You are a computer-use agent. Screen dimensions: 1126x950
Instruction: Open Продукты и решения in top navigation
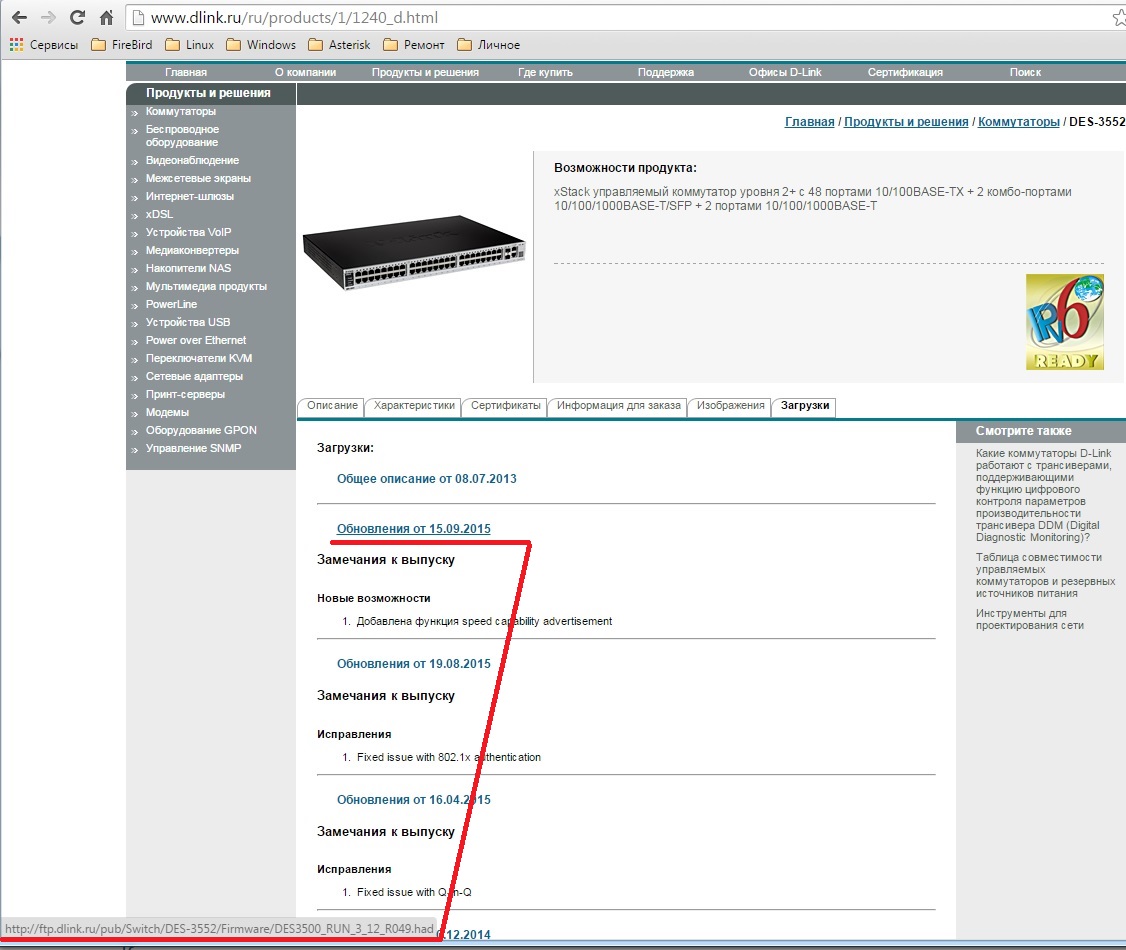point(425,72)
